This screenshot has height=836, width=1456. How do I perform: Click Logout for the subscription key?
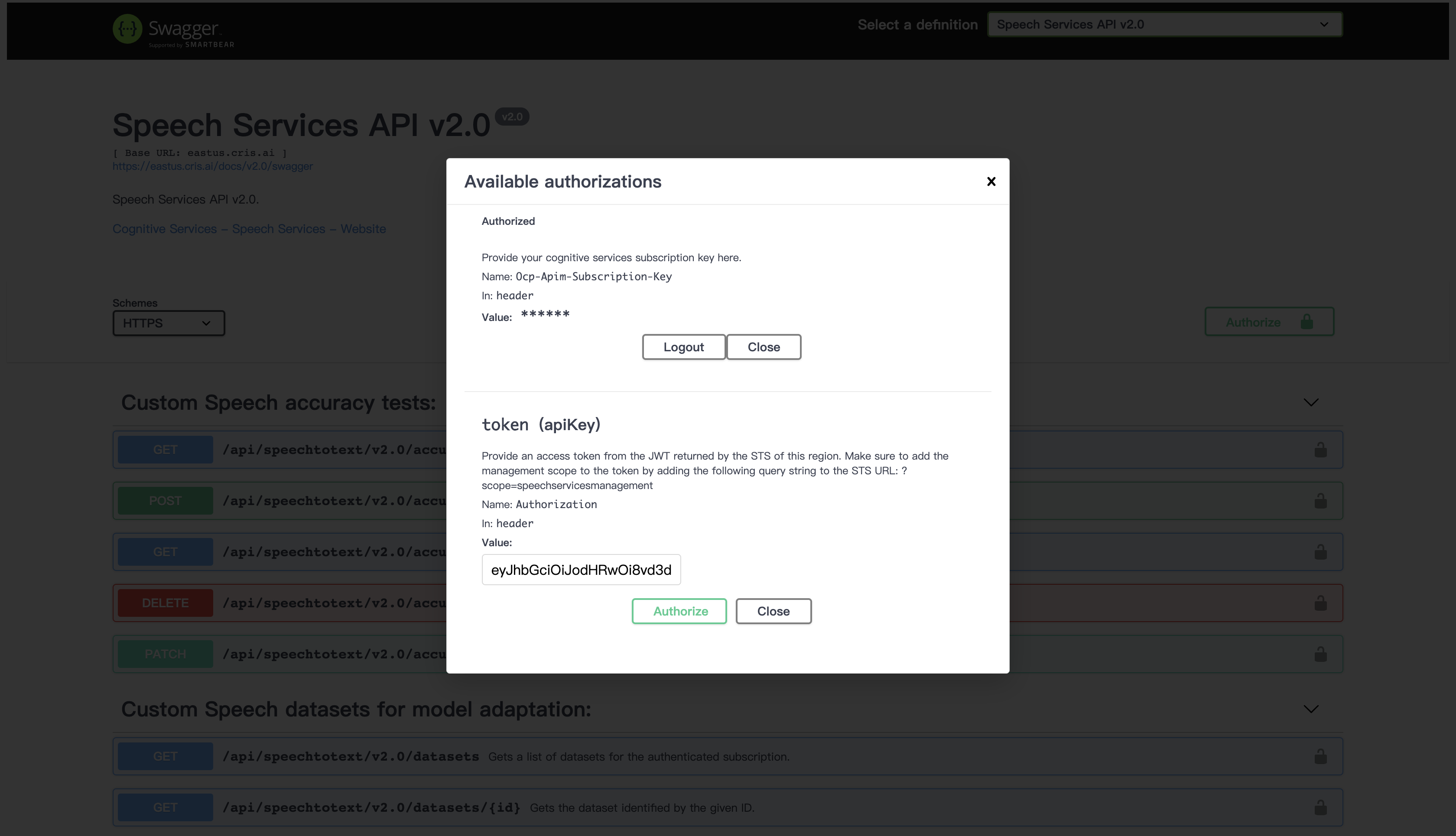[x=683, y=347]
